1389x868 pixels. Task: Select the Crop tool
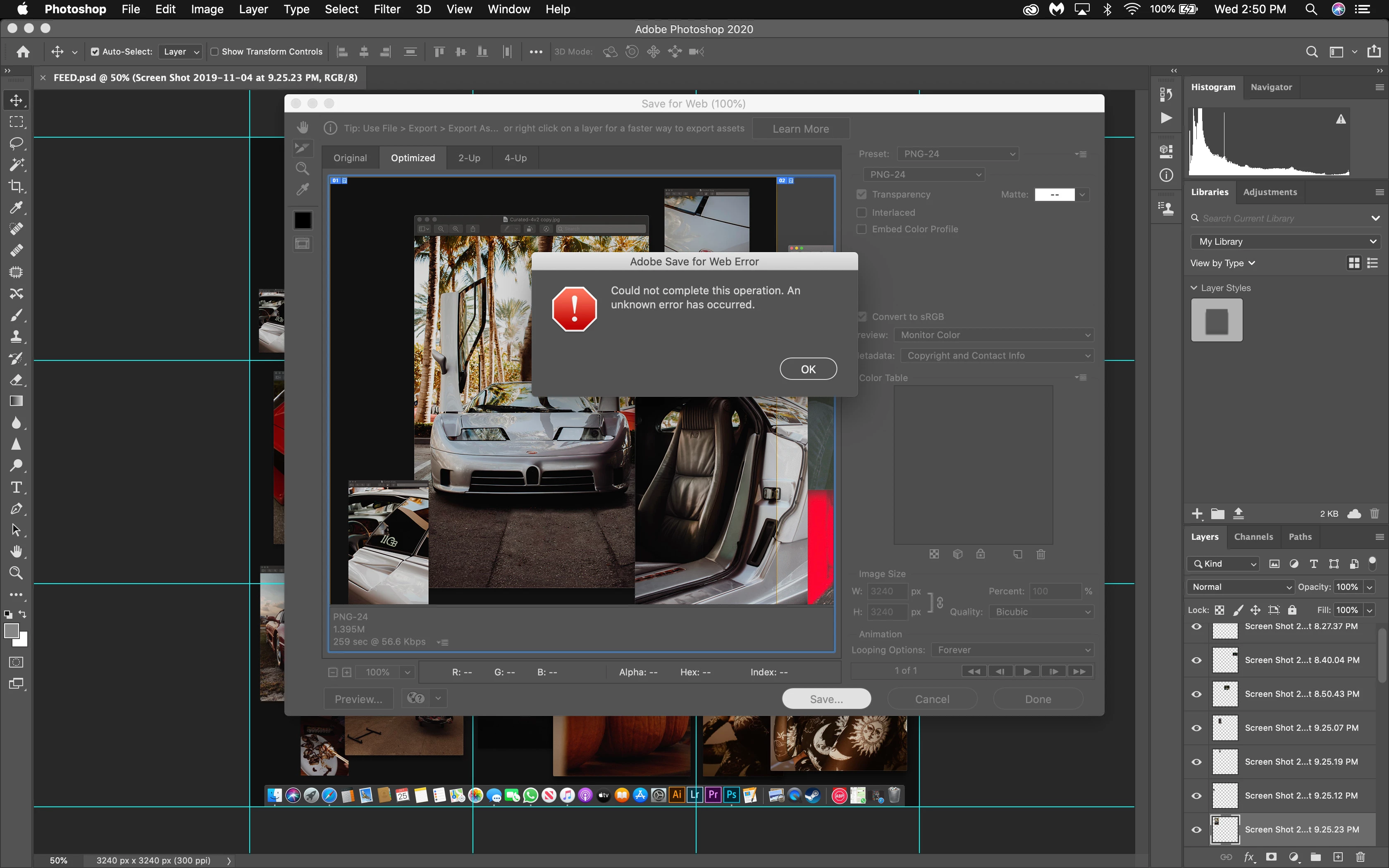tap(16, 186)
